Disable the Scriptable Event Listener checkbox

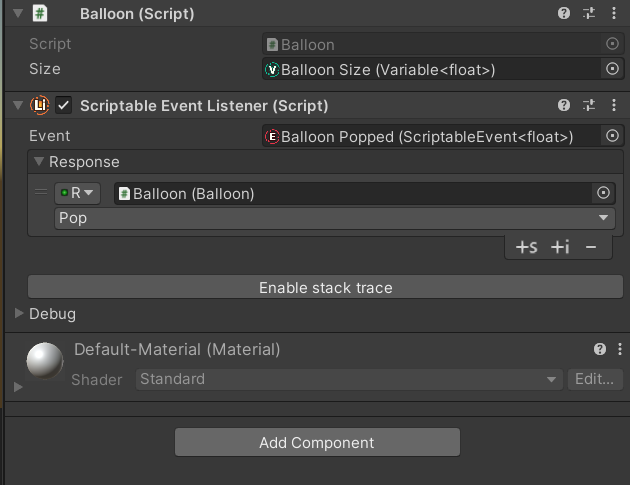(63, 105)
